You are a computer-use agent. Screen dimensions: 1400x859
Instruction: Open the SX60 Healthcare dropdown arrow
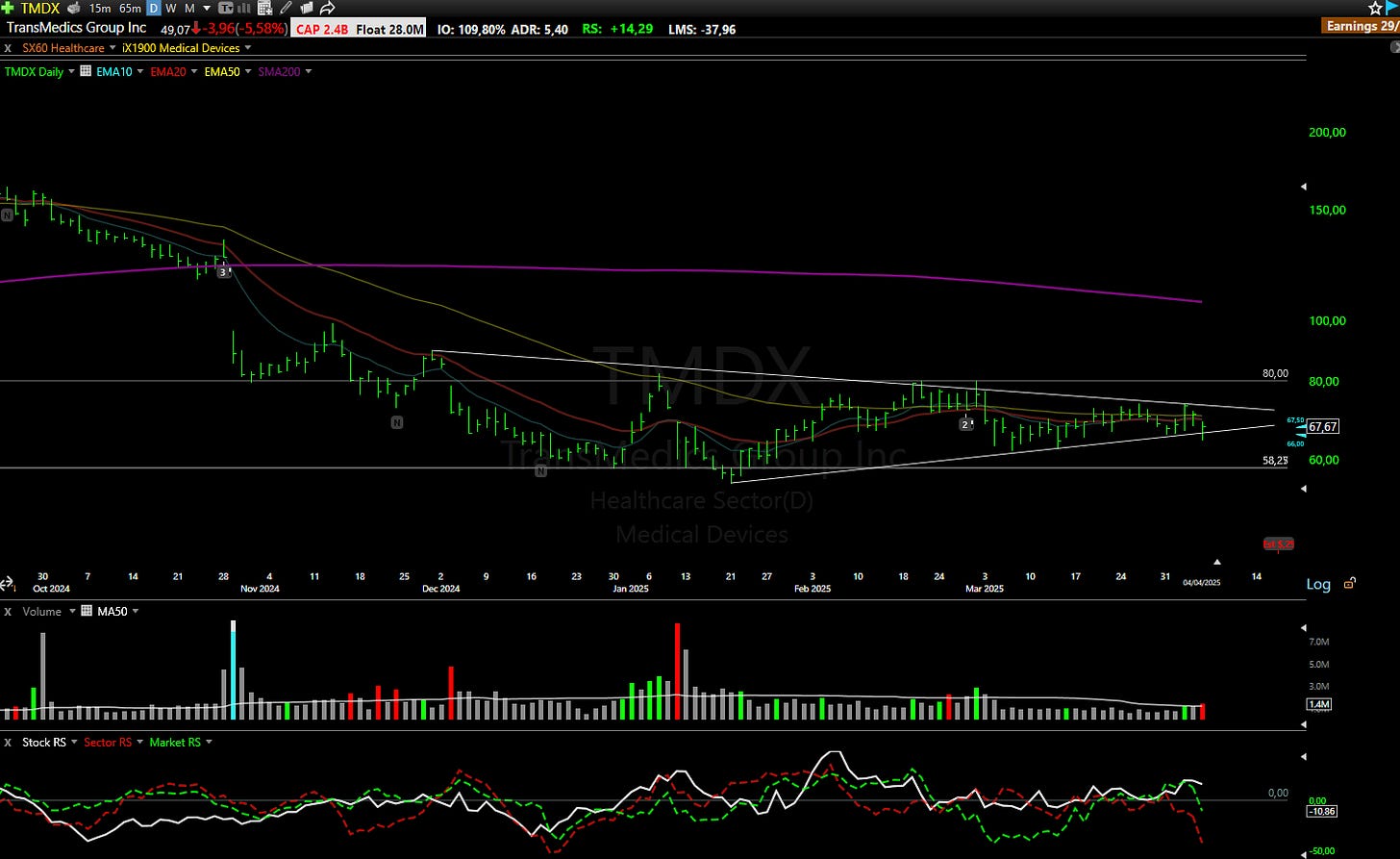coord(113,48)
